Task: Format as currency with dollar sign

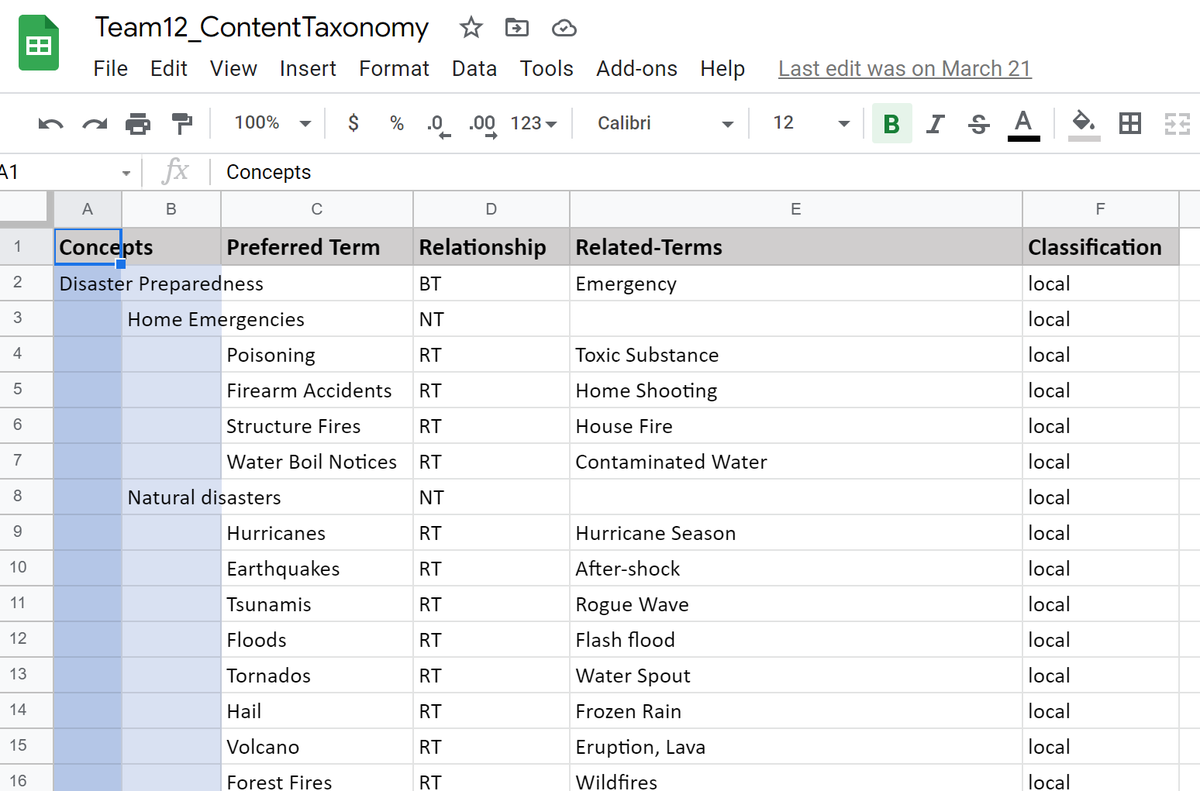Action: click(353, 123)
